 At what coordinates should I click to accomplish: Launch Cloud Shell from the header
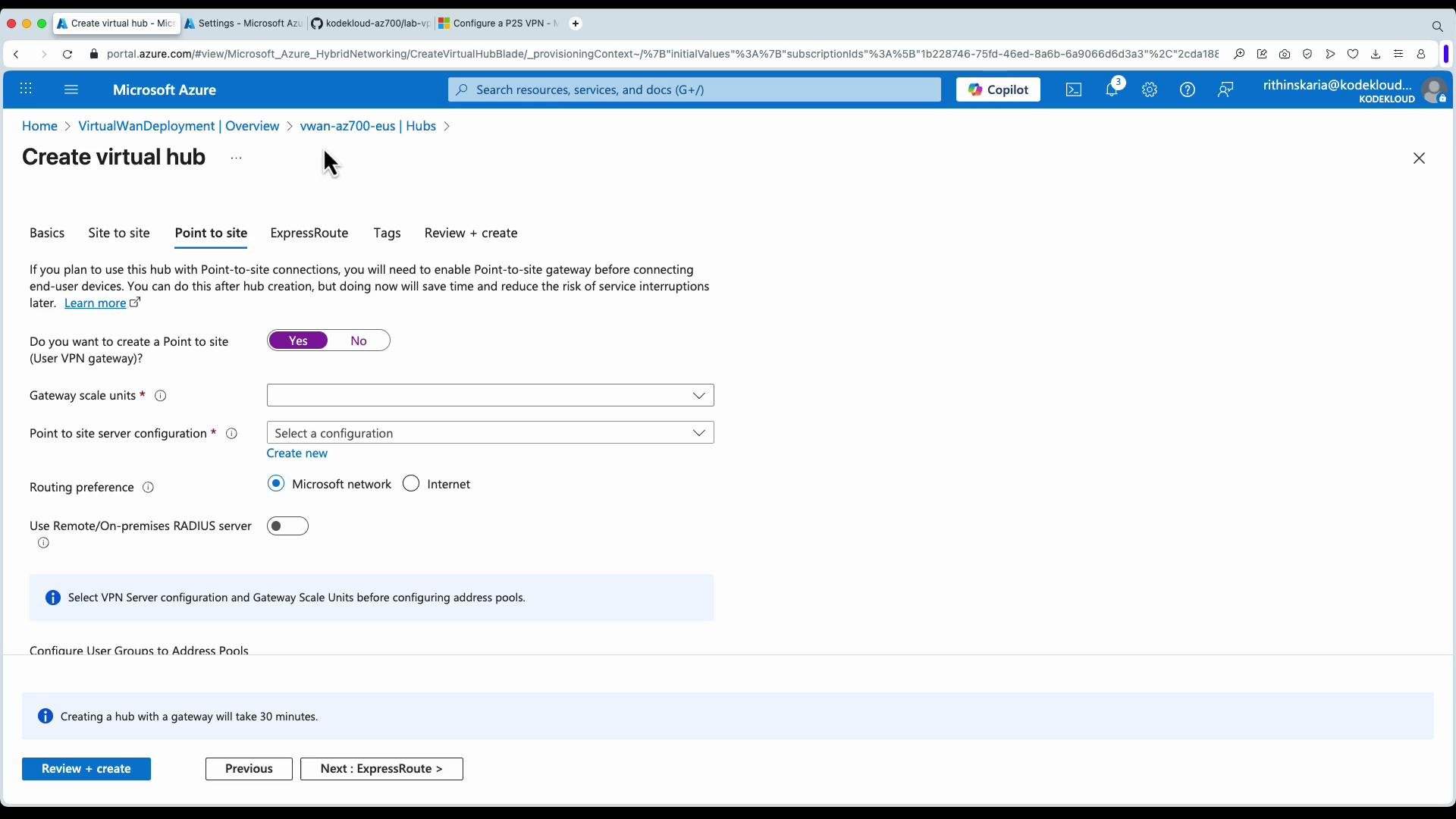(x=1074, y=89)
